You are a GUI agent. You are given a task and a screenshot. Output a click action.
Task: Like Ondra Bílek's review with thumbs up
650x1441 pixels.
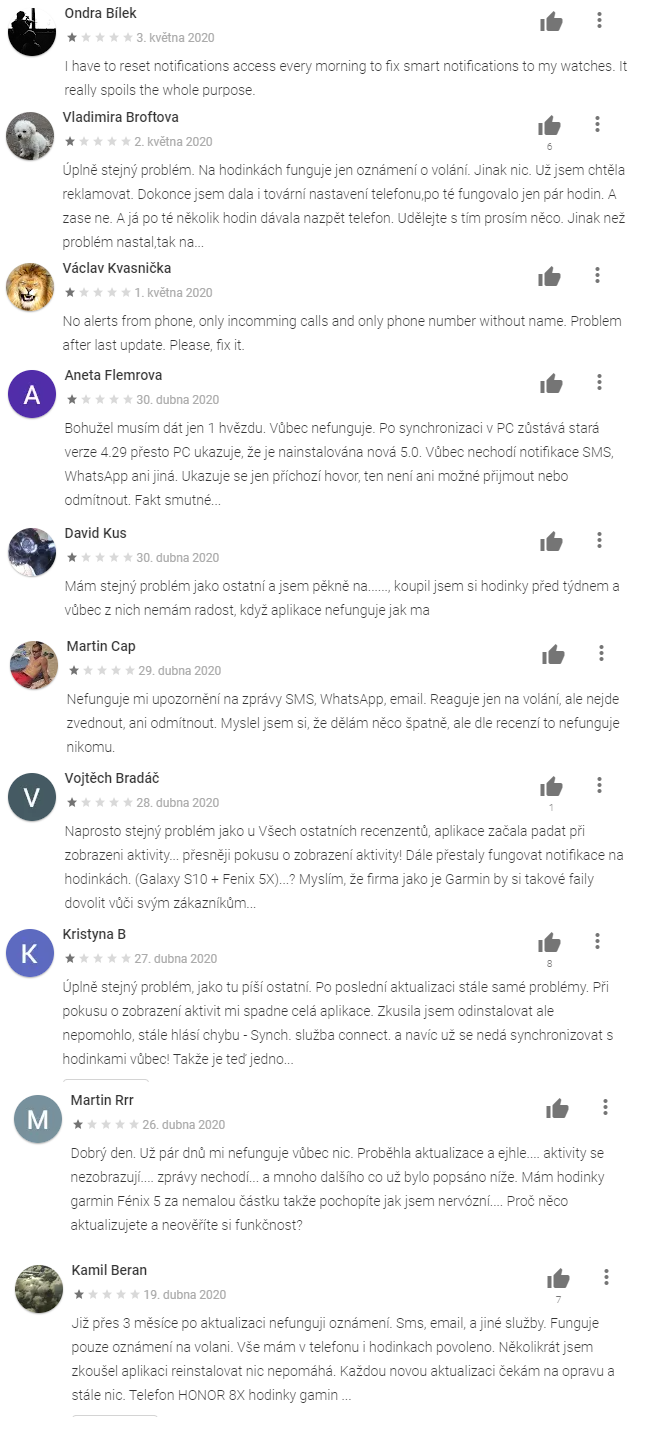[x=551, y=21]
